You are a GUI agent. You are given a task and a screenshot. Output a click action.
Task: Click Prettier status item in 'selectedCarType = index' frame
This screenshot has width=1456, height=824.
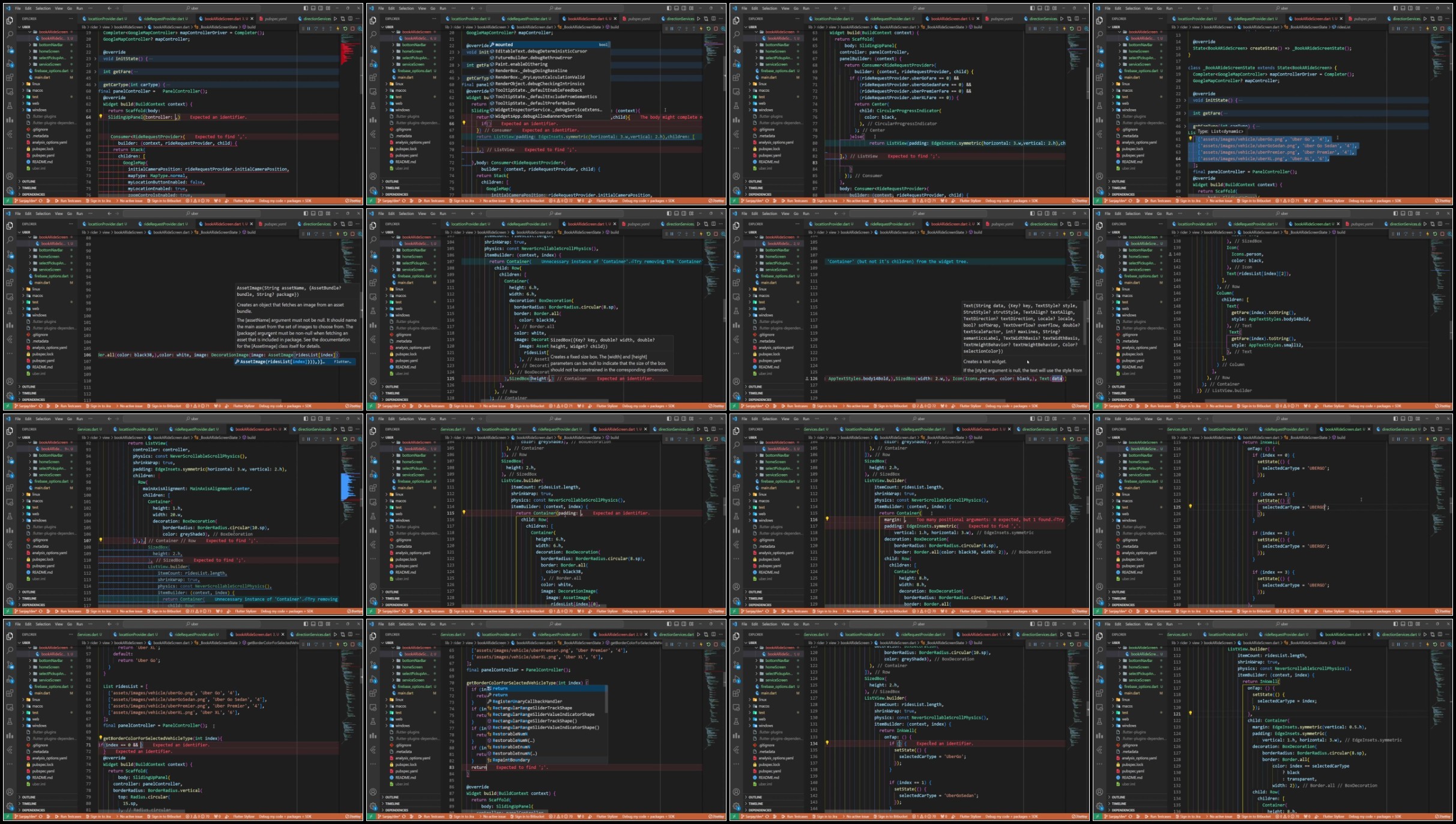click(x=1442, y=817)
